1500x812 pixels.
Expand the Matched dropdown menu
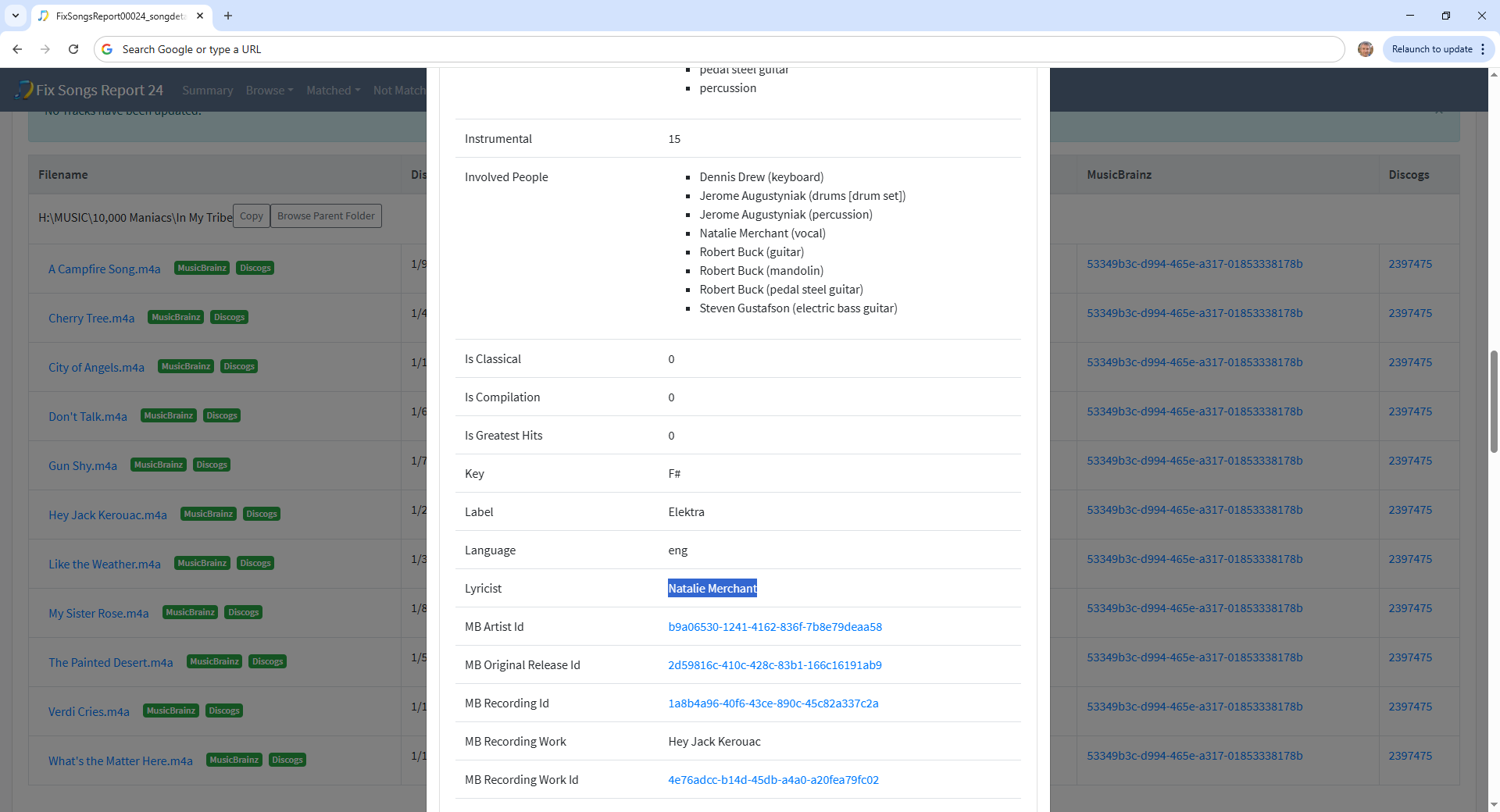pos(333,91)
